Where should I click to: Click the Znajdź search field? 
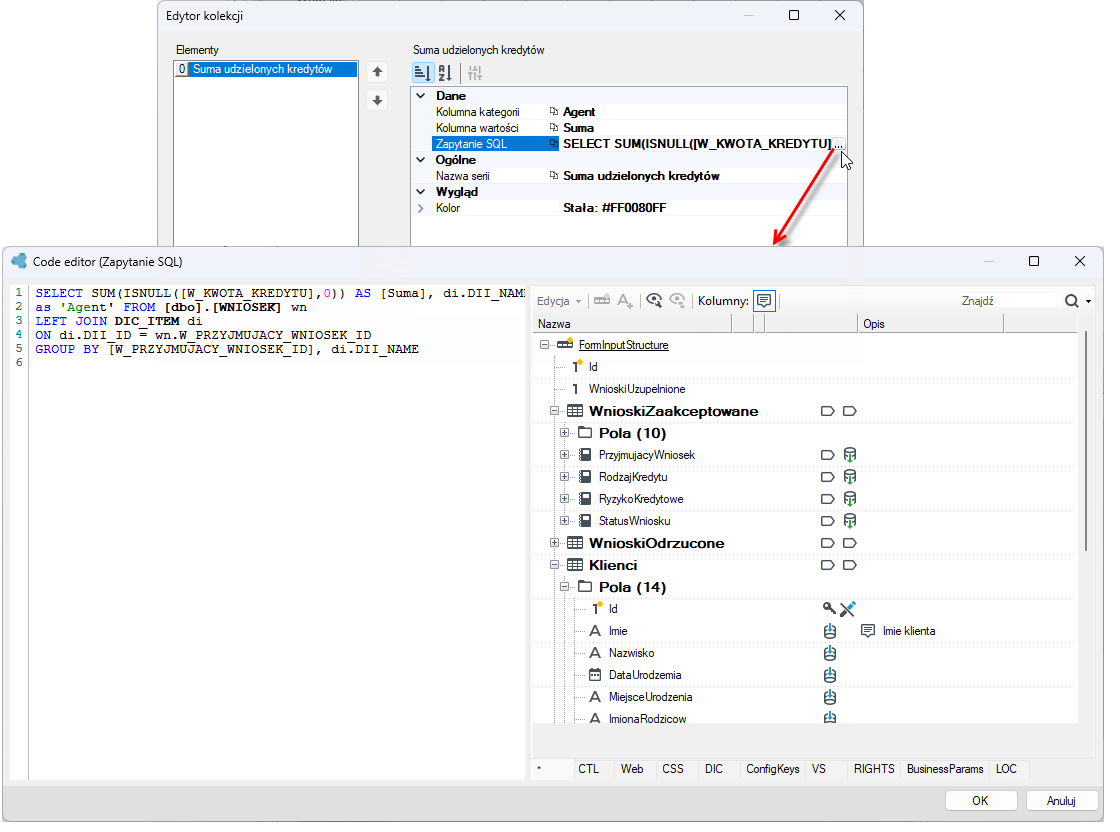pyautogui.click(x=1007, y=301)
